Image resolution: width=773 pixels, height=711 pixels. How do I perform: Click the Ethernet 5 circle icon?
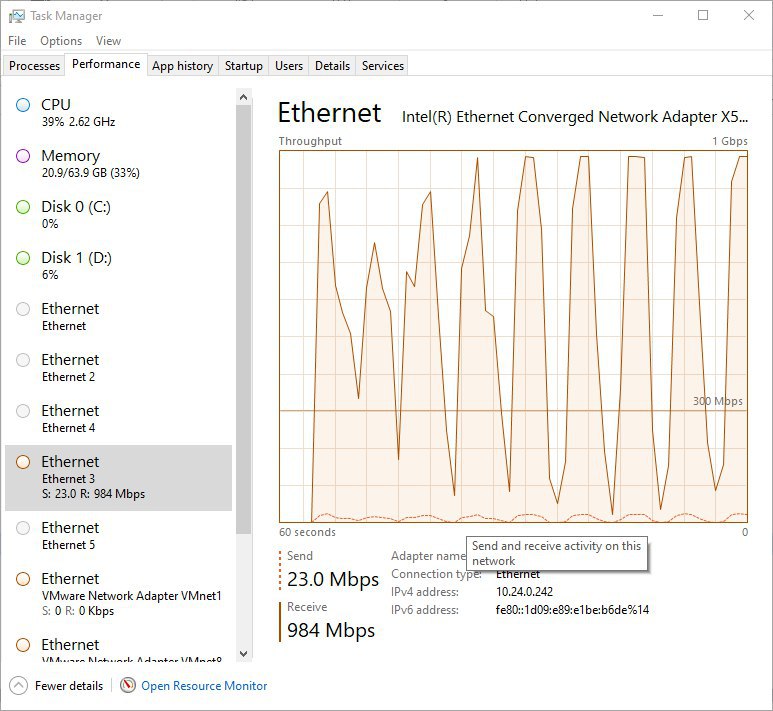(23, 528)
